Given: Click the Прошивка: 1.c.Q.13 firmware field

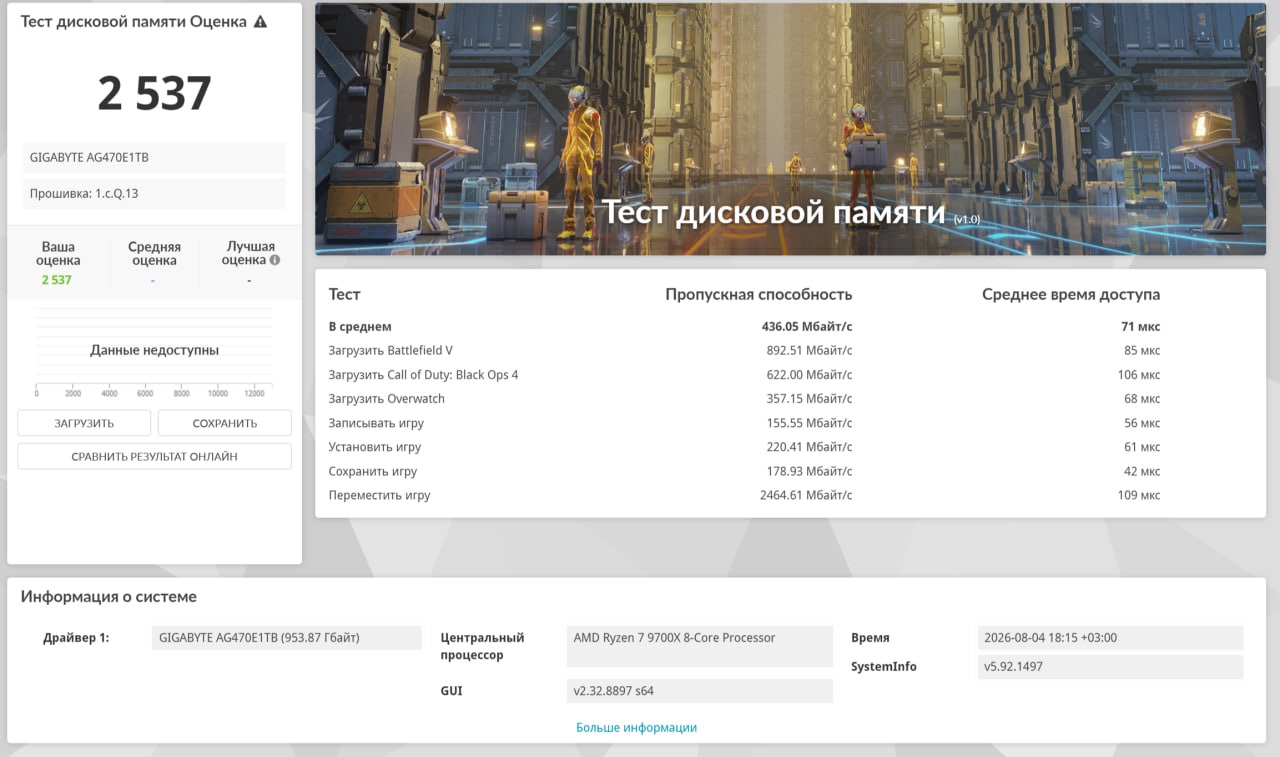Looking at the screenshot, I should point(154,194).
